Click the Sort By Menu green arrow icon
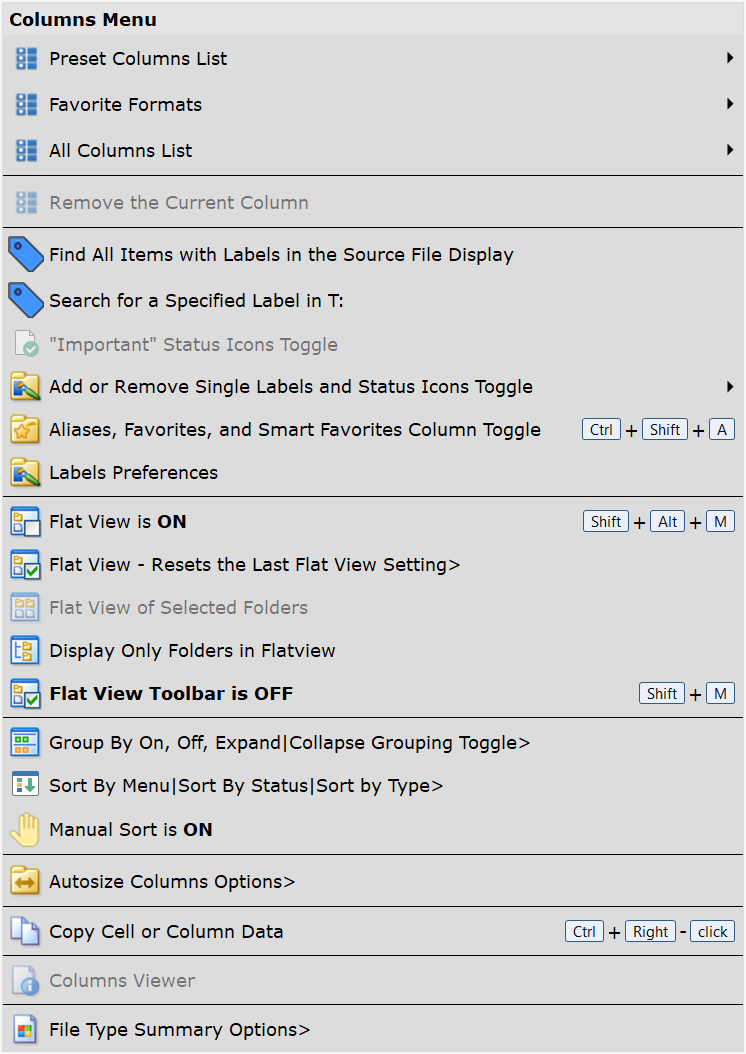Image resolution: width=746 pixels, height=1054 pixels. point(26,785)
